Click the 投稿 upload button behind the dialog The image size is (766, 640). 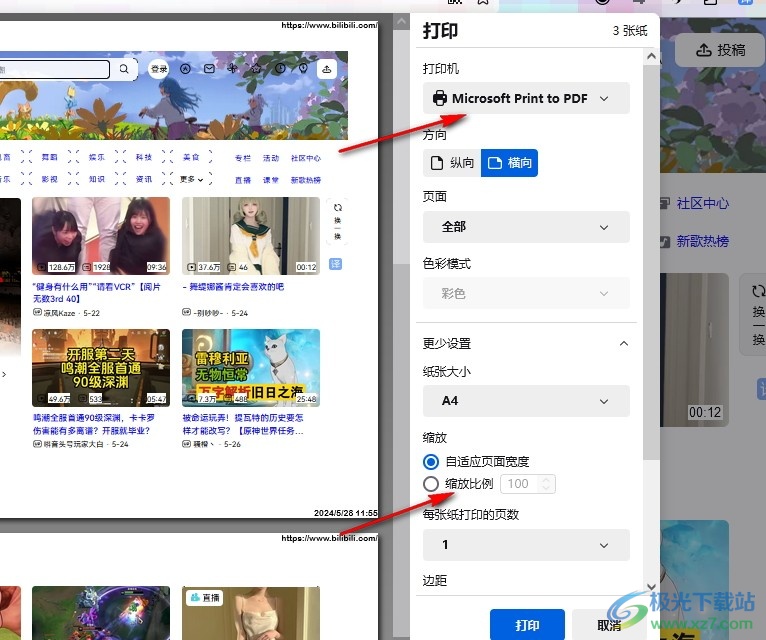(x=721, y=49)
